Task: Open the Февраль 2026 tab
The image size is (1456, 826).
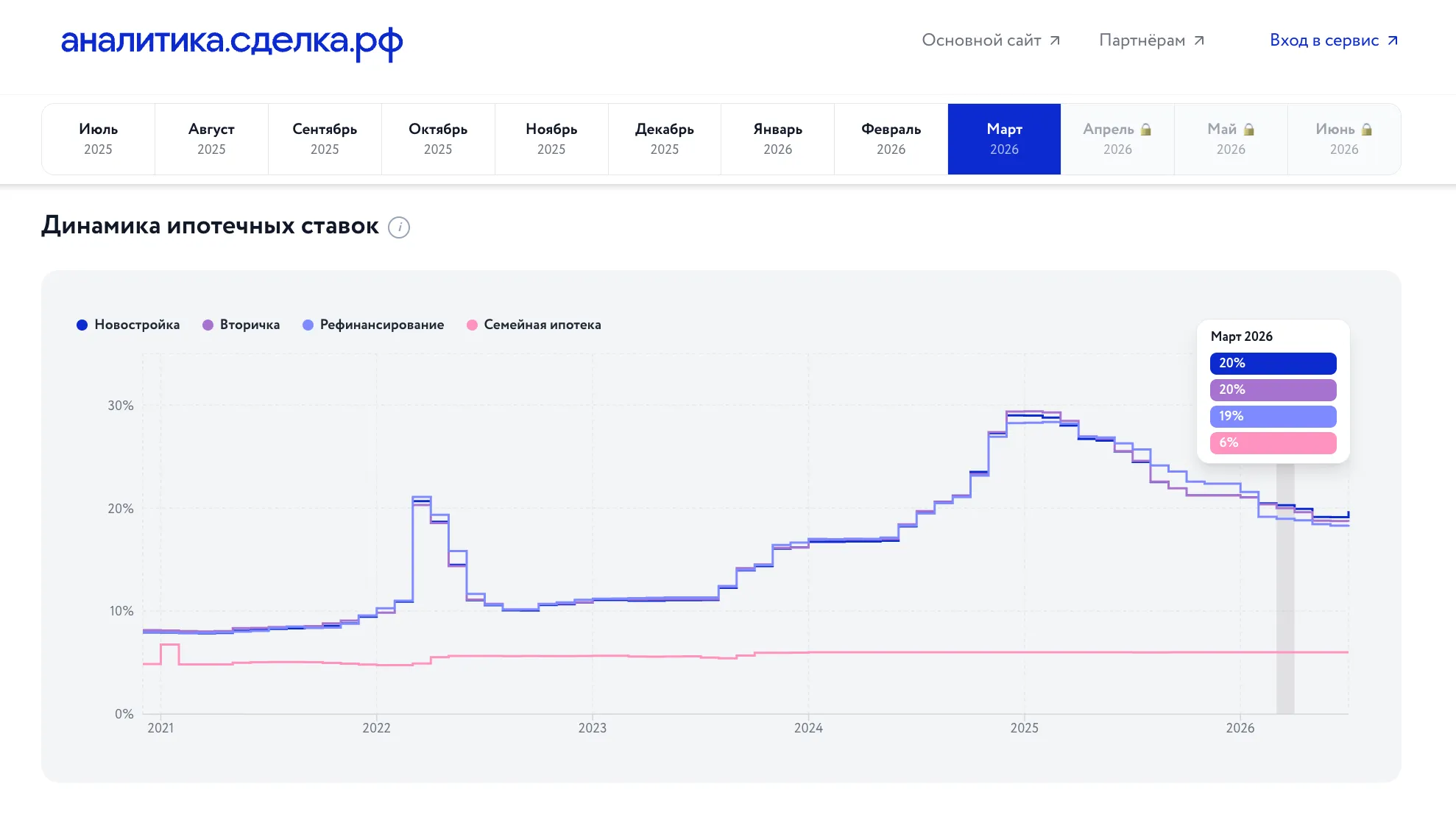Action: pos(891,139)
